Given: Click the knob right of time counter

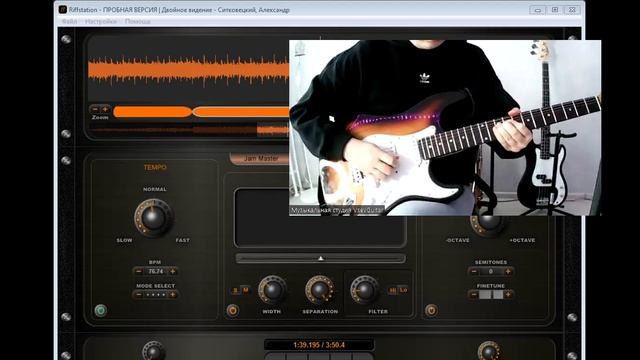Looking at the screenshot, I should point(489,351).
